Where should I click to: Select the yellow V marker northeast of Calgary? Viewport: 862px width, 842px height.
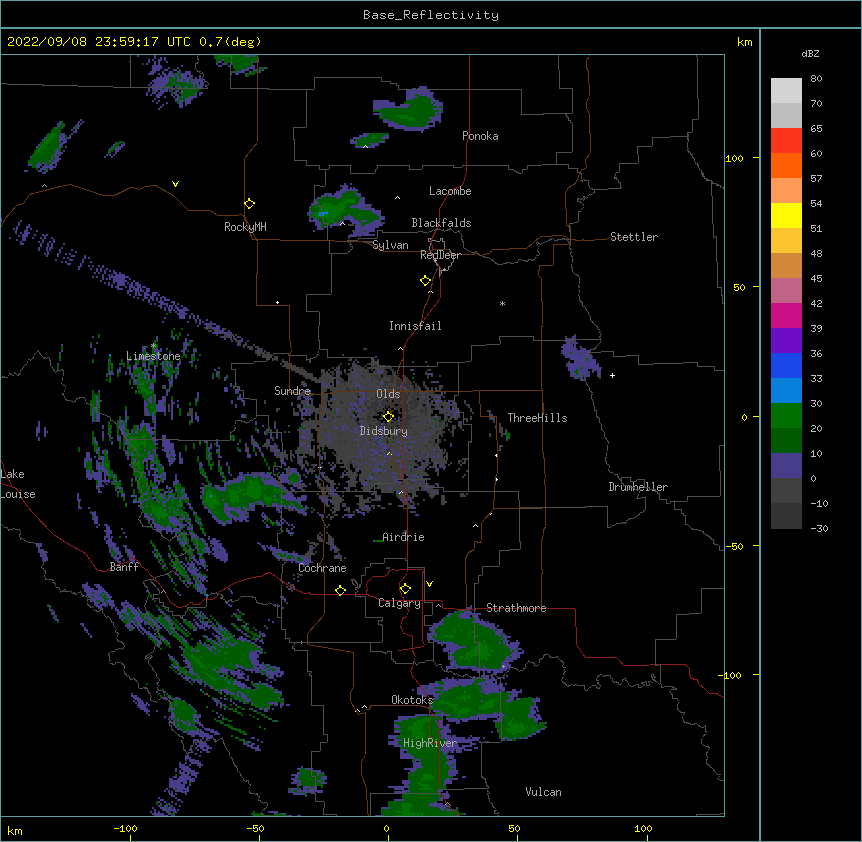(x=429, y=584)
